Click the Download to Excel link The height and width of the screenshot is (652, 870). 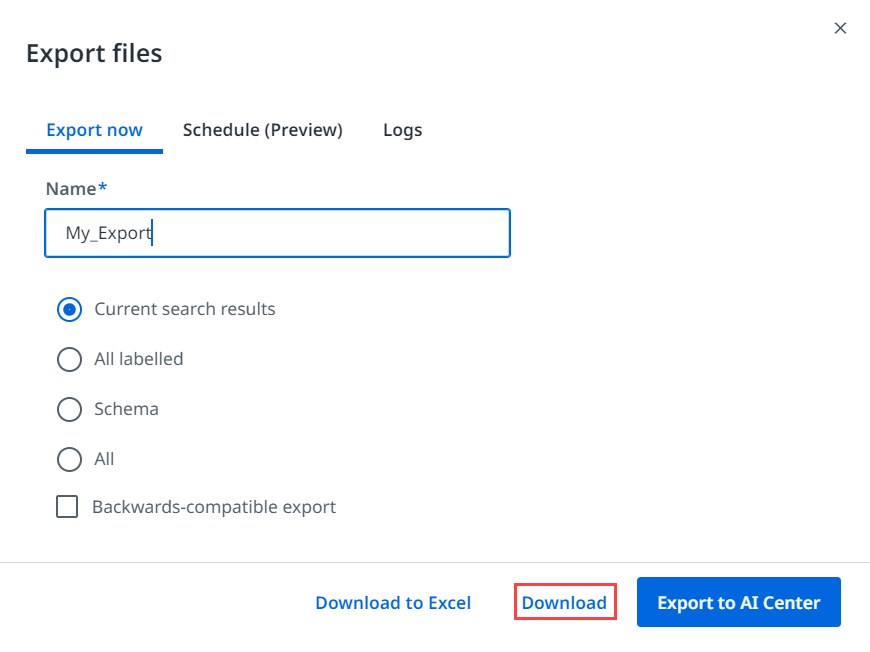coord(393,602)
